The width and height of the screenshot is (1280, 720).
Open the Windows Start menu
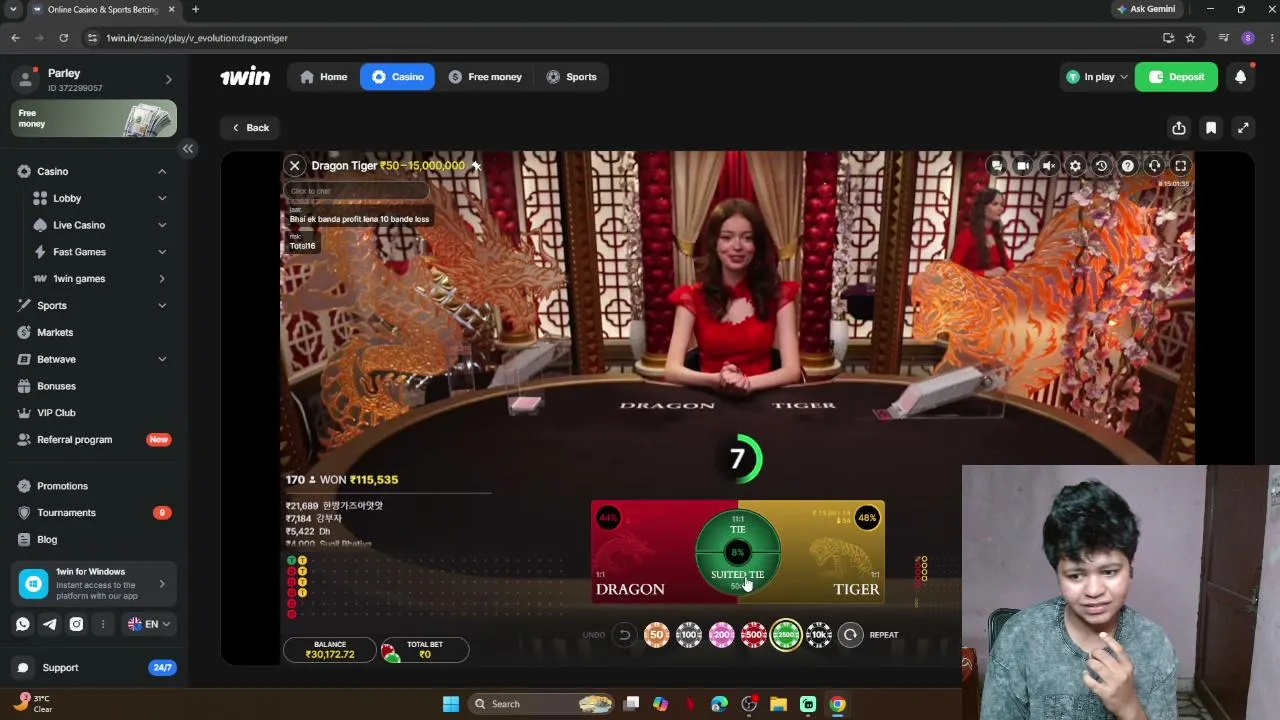(450, 704)
